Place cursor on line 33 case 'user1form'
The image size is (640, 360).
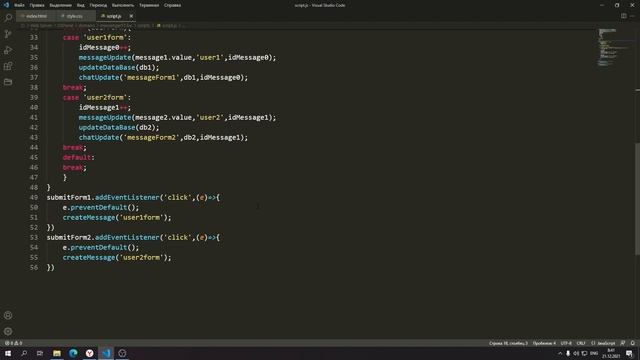point(97,37)
